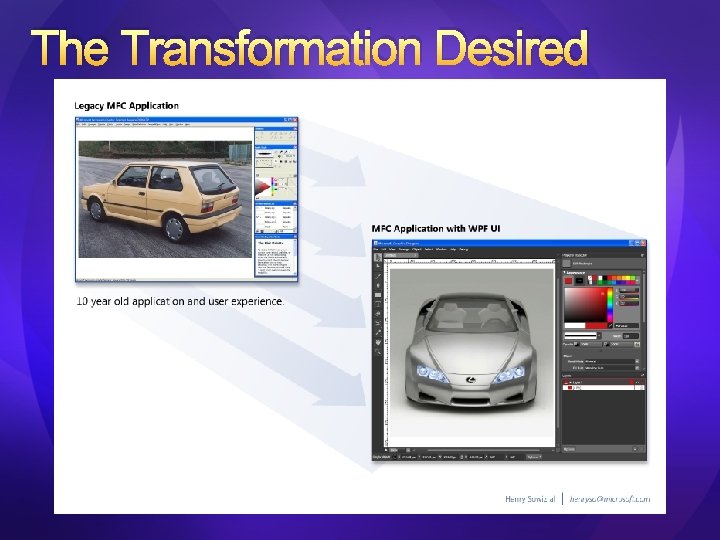Click the horizontal scrollbar under the canvas

pos(482,450)
